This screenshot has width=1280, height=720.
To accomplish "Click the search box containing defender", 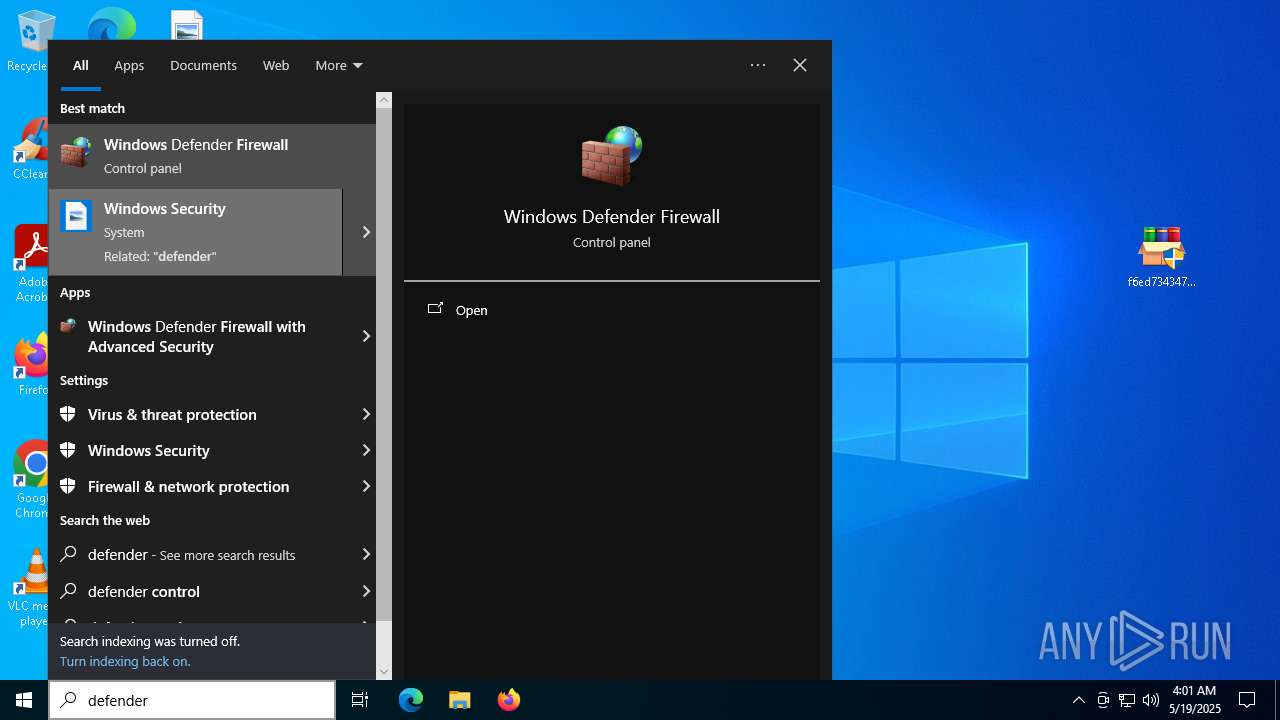I will (192, 700).
